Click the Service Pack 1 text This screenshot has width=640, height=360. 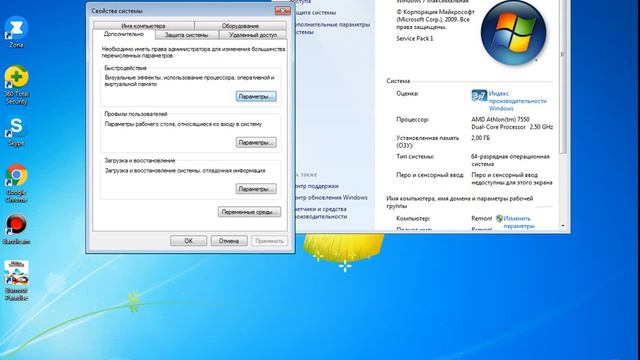coord(415,38)
